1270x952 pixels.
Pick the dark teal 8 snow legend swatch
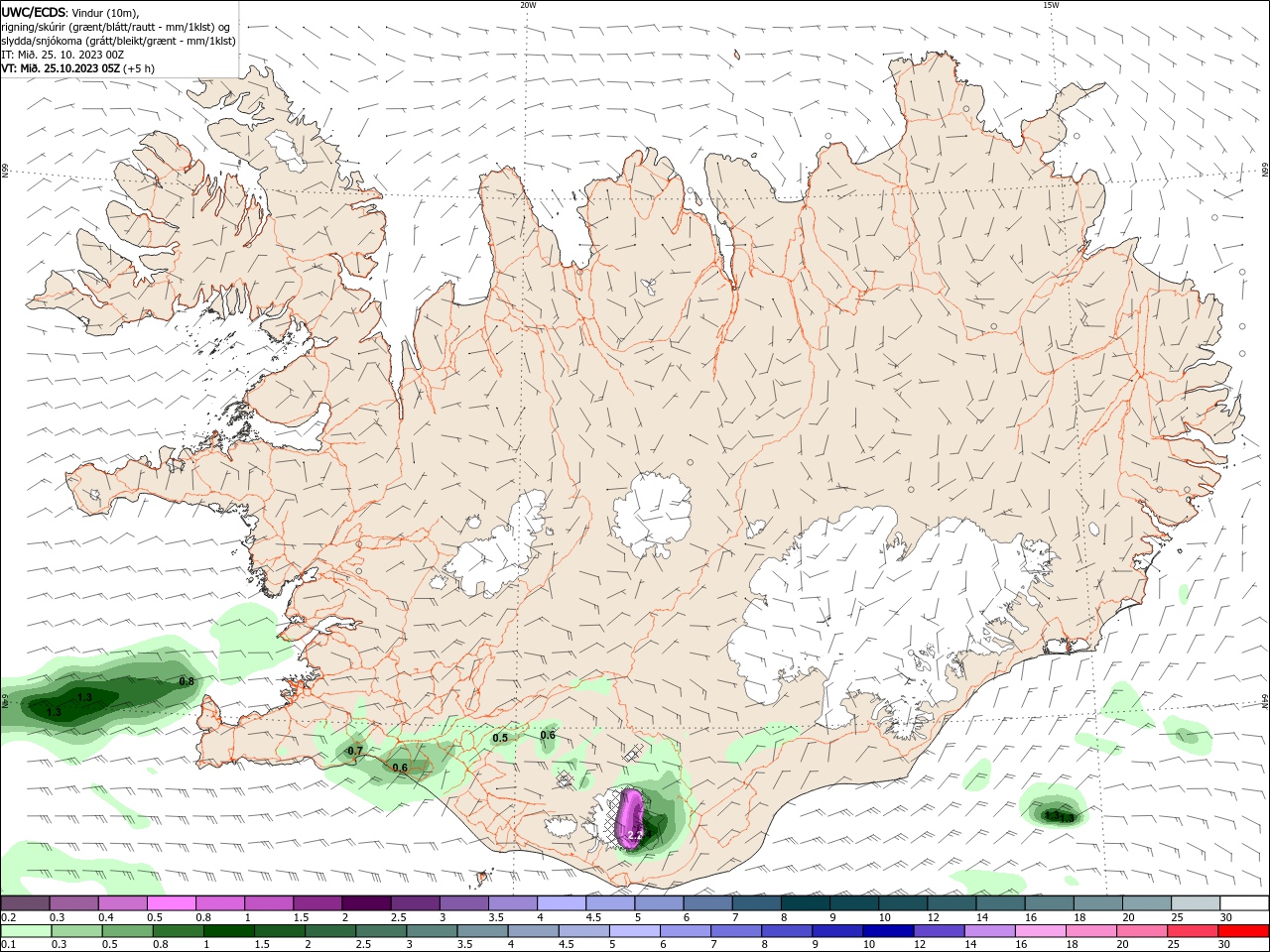(805, 903)
